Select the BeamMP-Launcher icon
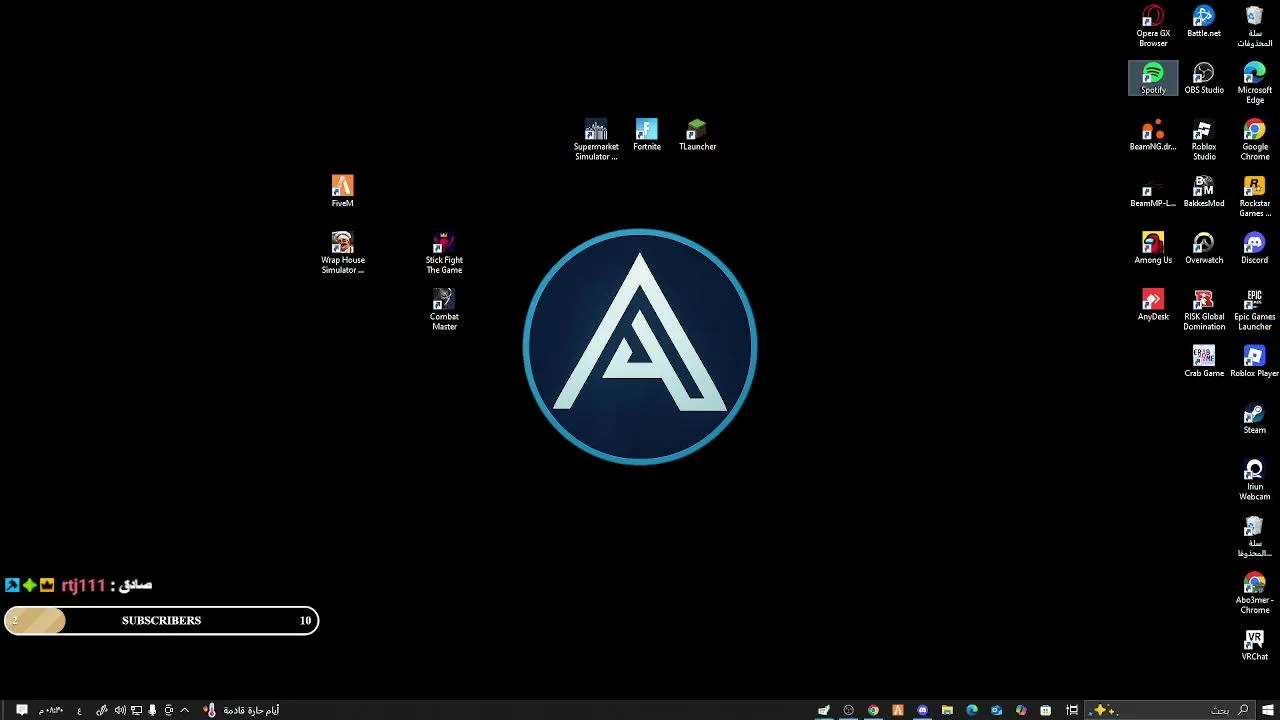1280x720 pixels. point(1153,192)
